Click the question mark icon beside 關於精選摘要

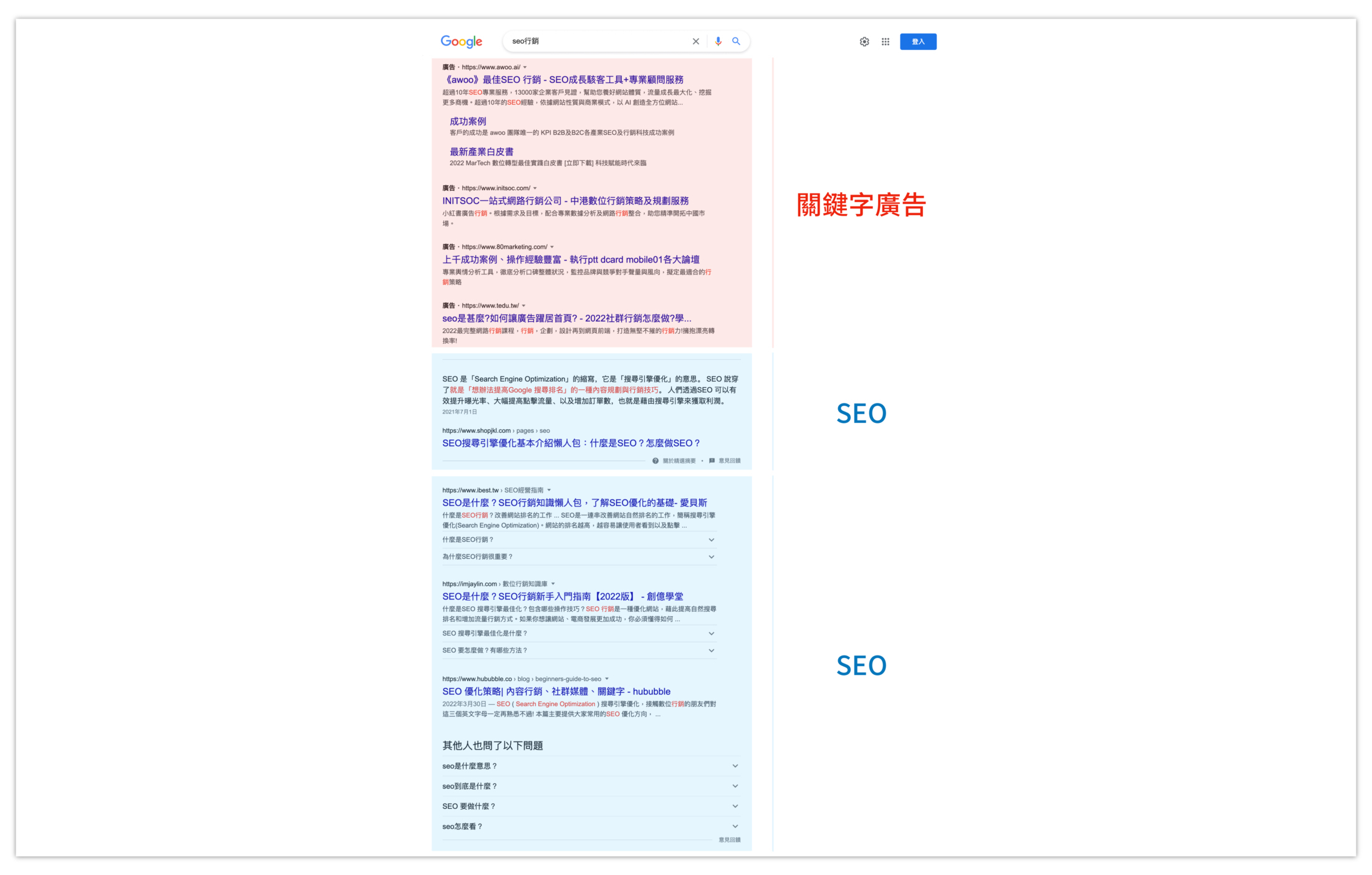655,461
